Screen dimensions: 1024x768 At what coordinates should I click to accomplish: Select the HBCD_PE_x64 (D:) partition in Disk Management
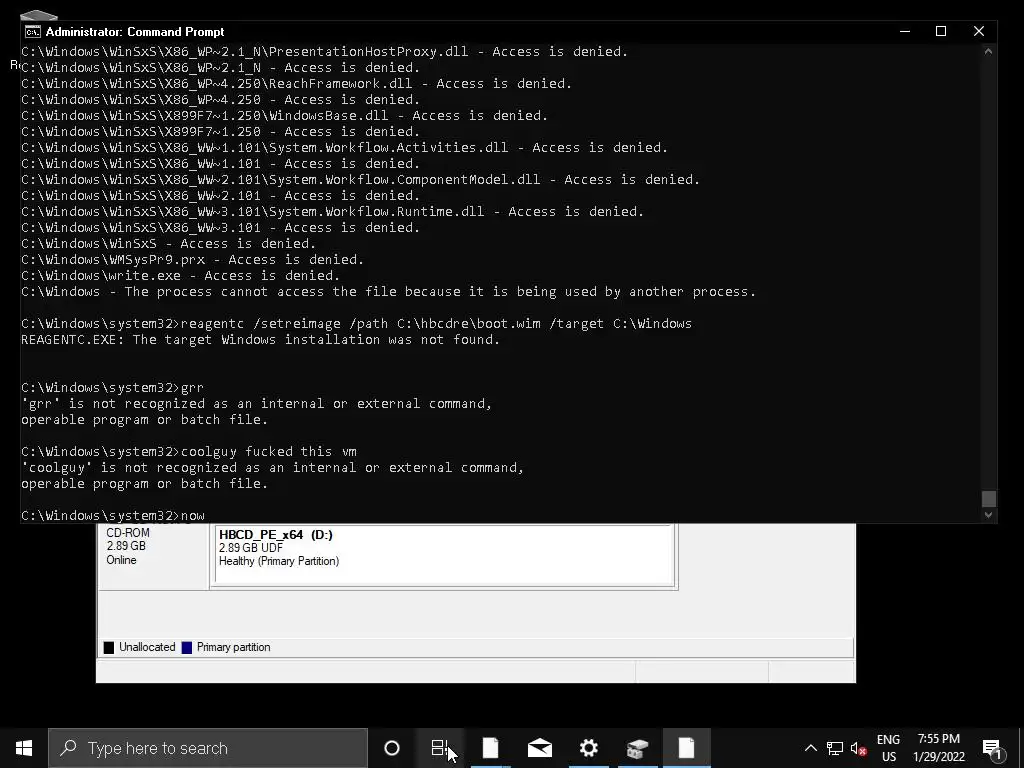coord(444,555)
